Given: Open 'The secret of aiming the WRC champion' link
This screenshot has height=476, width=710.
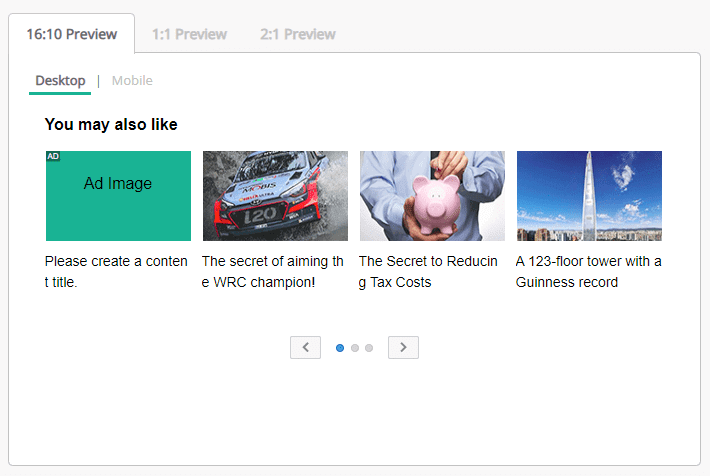Looking at the screenshot, I should [x=273, y=272].
